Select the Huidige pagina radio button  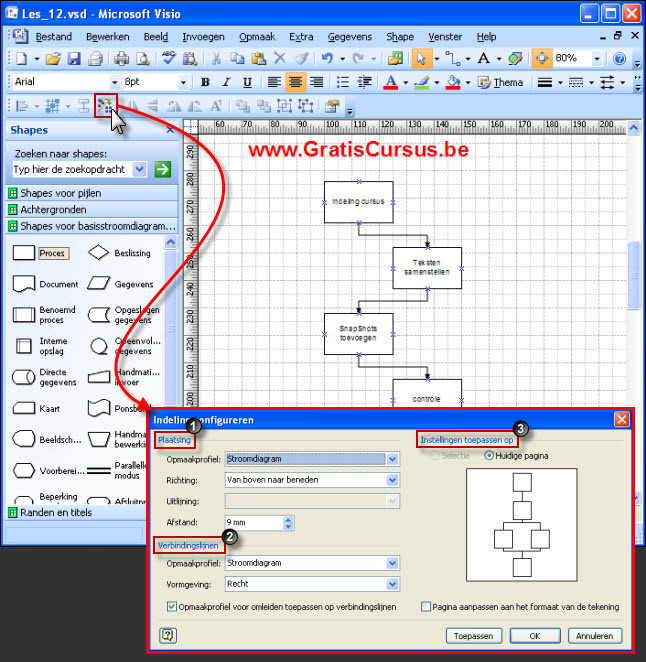pos(489,456)
